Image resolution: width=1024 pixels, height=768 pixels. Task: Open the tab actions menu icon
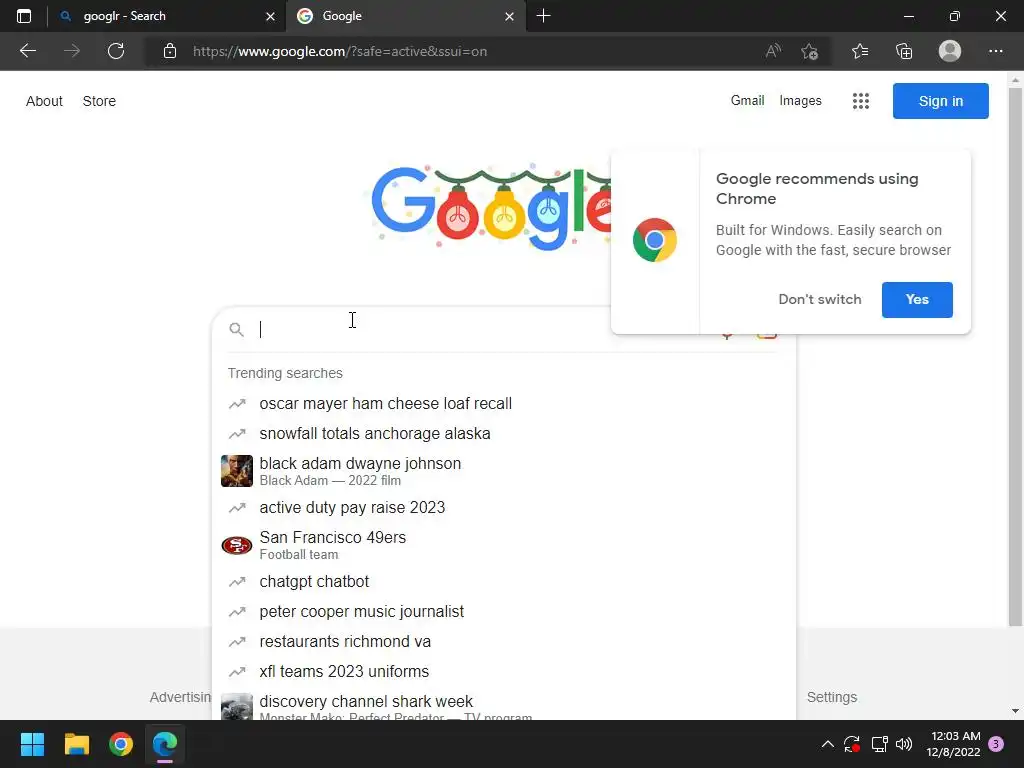pyautogui.click(x=24, y=16)
